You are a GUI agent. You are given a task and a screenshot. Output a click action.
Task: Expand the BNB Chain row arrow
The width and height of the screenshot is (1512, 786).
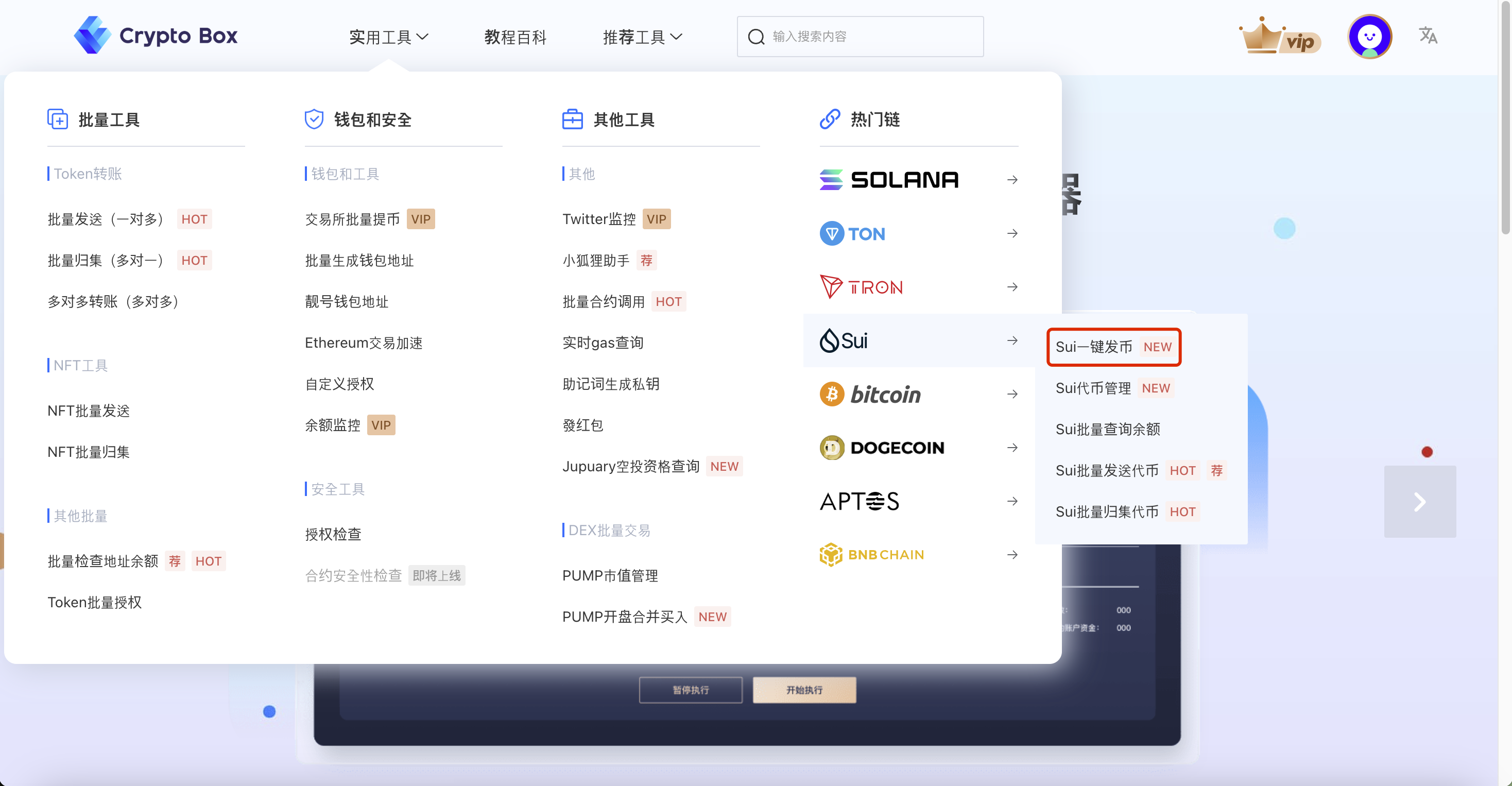pos(1012,555)
